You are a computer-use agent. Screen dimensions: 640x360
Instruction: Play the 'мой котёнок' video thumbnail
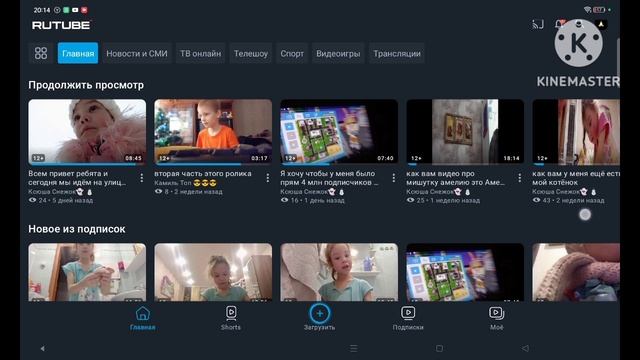pyautogui.click(x=576, y=132)
